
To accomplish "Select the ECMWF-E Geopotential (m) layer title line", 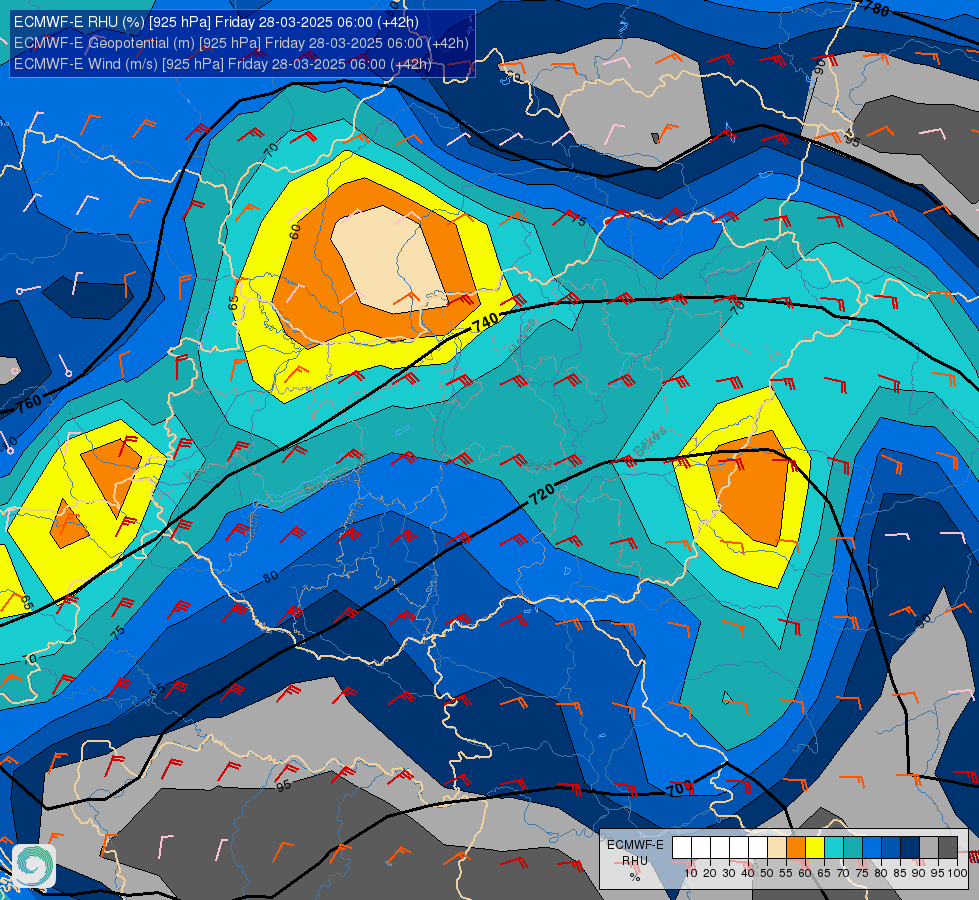I will (x=241, y=43).
